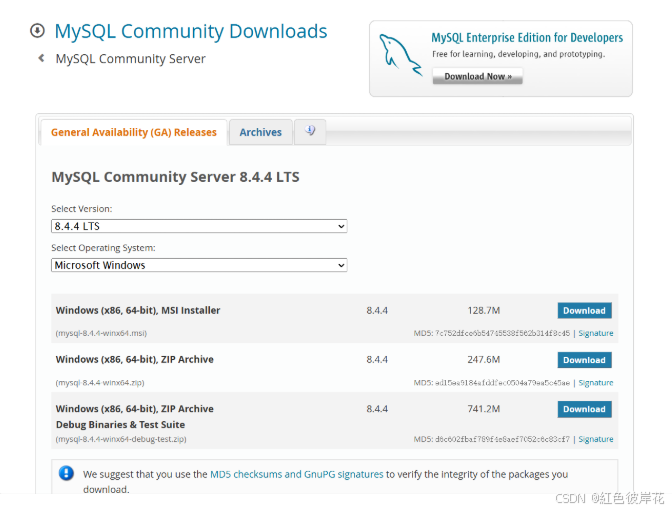Click the (mysql-8.4.4-winx64.zip) filename
The width and height of the screenshot is (672, 512).
(100, 383)
